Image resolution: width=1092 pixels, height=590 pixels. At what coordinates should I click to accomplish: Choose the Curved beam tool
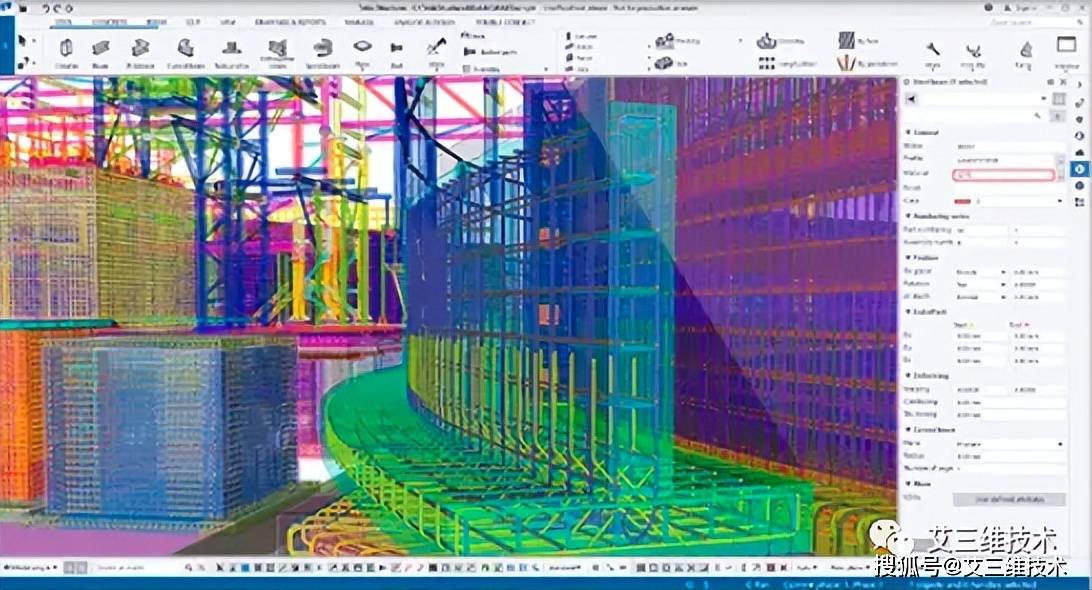click(186, 51)
